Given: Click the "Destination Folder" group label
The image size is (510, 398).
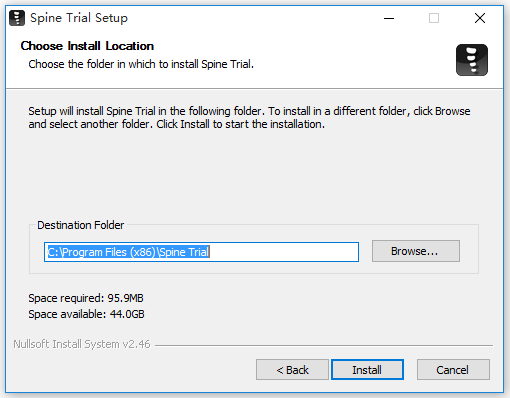Looking at the screenshot, I should coord(80,225).
